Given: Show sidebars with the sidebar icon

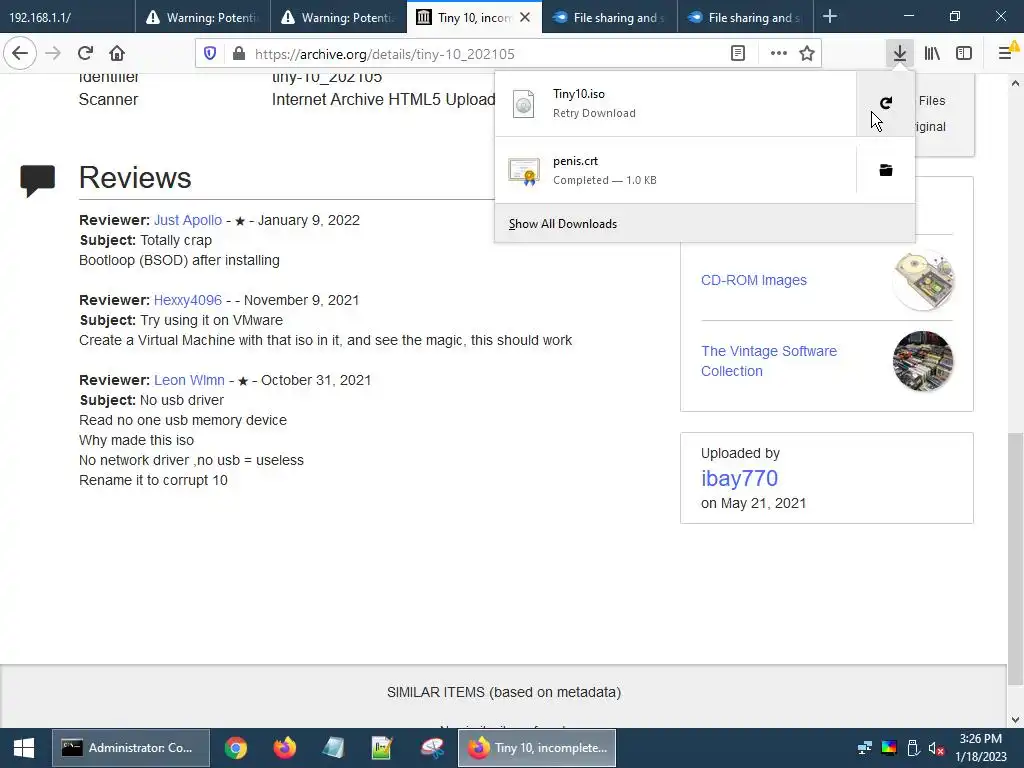Looking at the screenshot, I should [964, 54].
